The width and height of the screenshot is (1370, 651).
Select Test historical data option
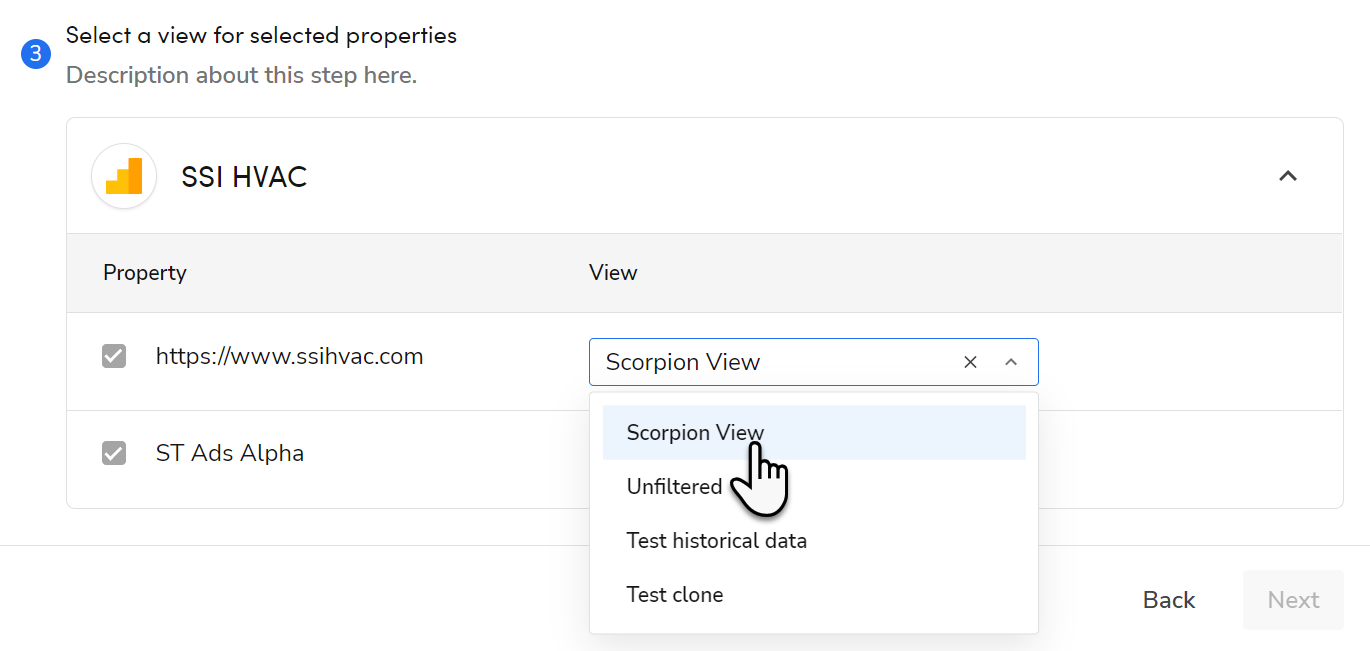814,541
